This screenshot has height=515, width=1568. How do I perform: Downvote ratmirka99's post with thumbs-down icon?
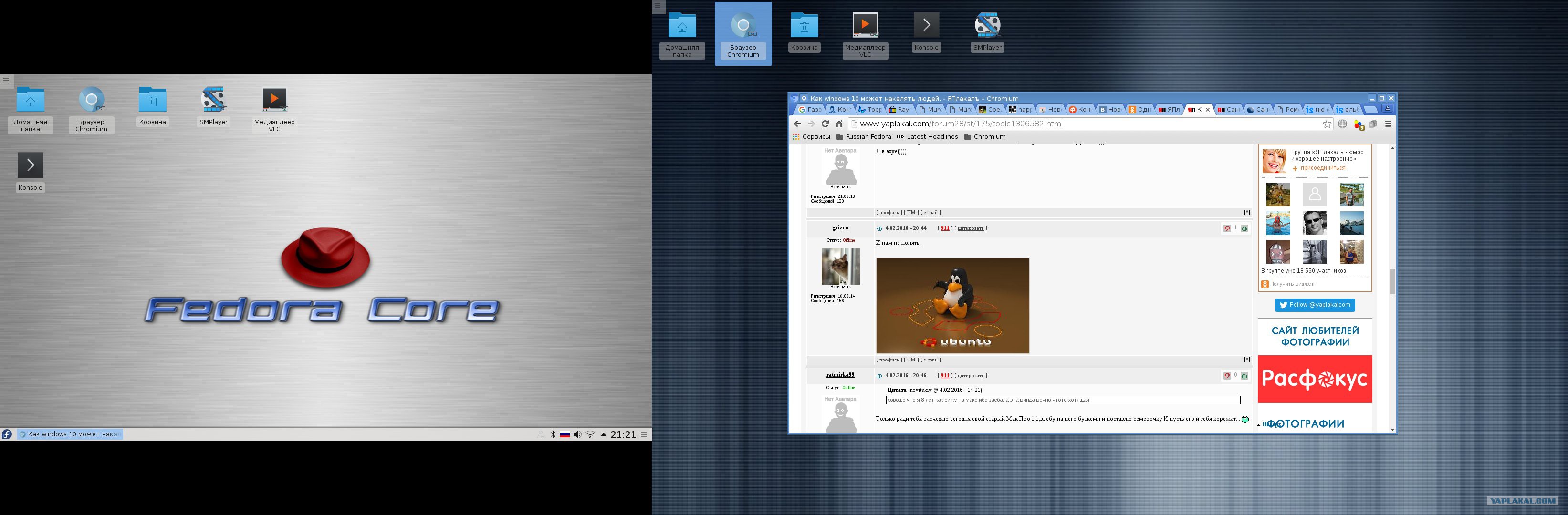1227,376
